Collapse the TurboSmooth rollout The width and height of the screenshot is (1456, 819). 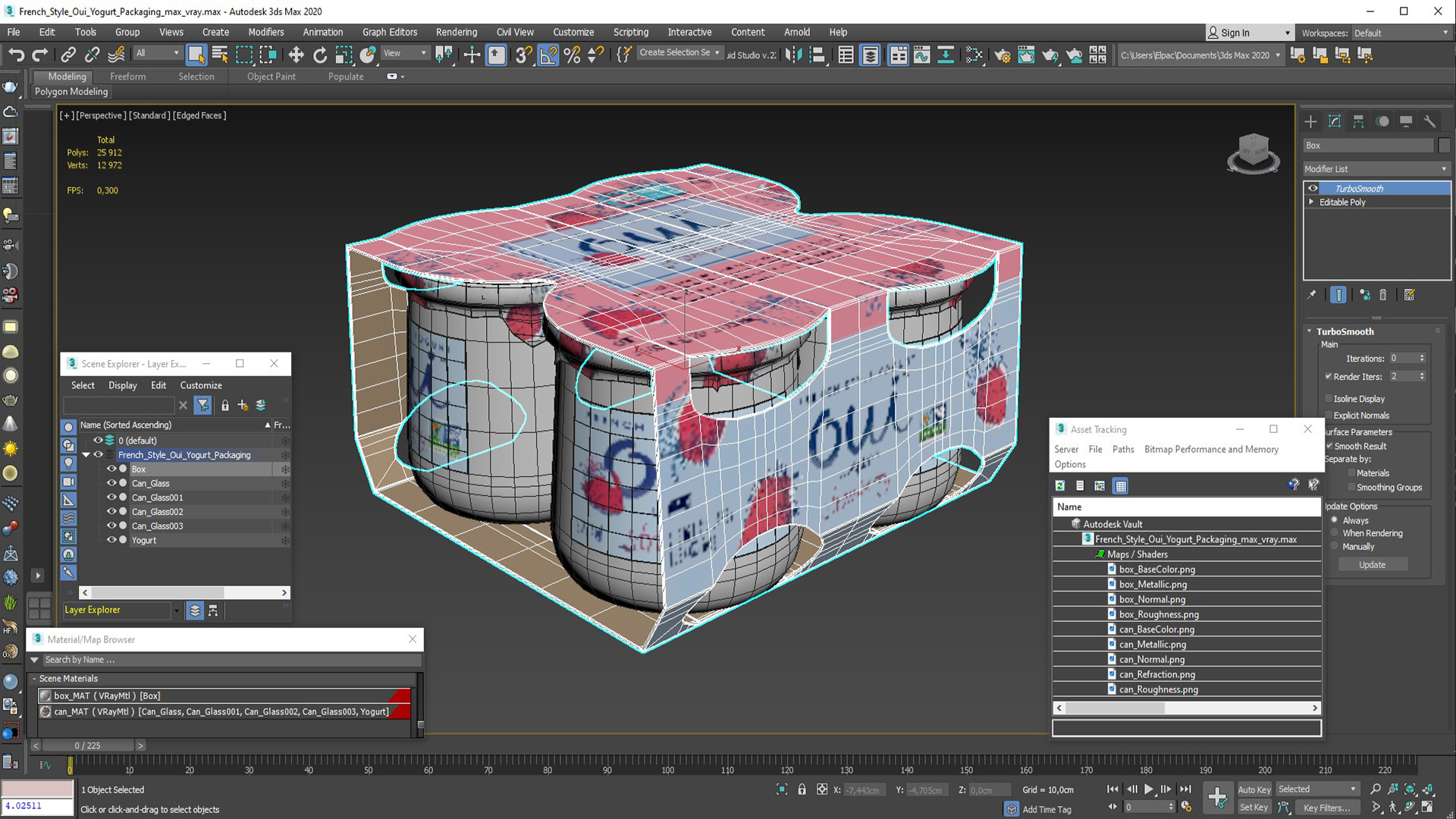pyautogui.click(x=1309, y=331)
